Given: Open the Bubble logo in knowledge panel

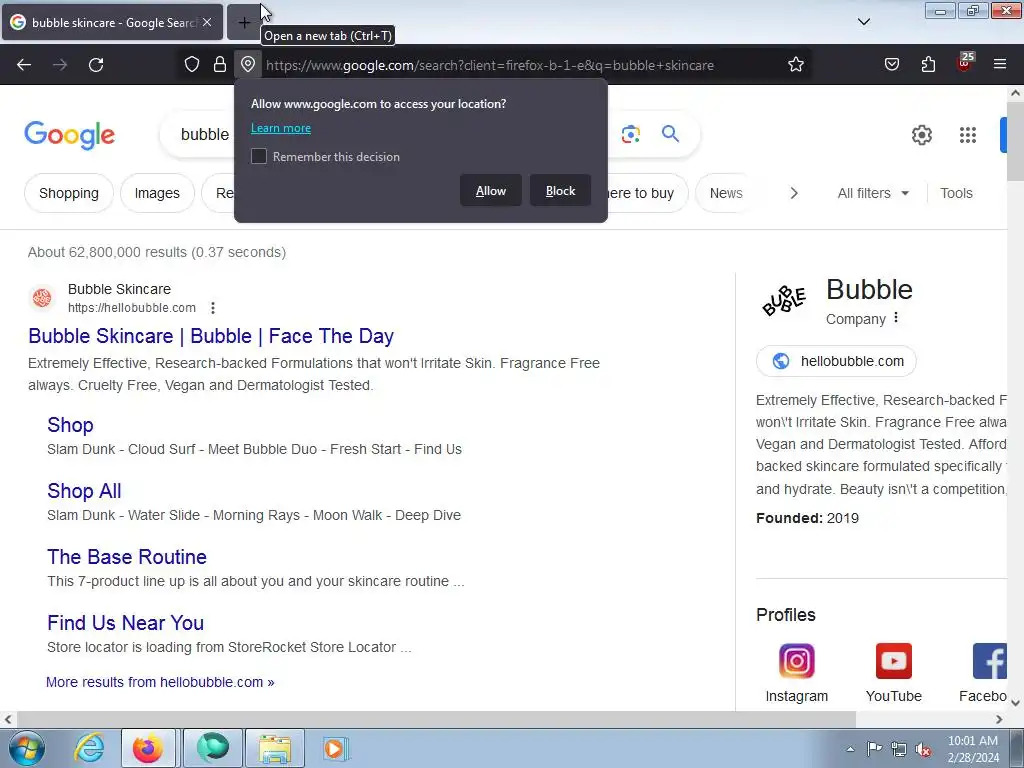Looking at the screenshot, I should coord(784,300).
